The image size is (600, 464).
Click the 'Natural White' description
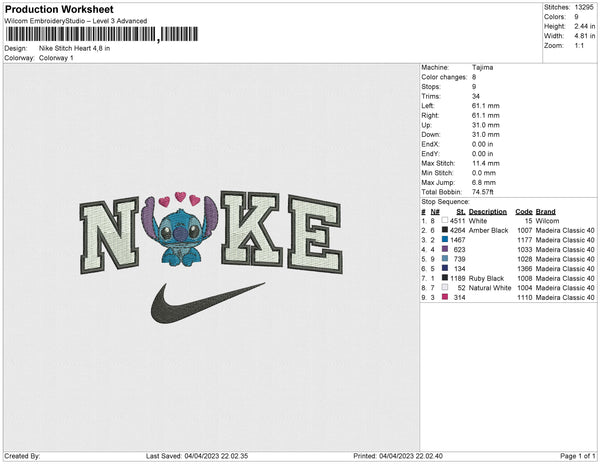pos(490,288)
